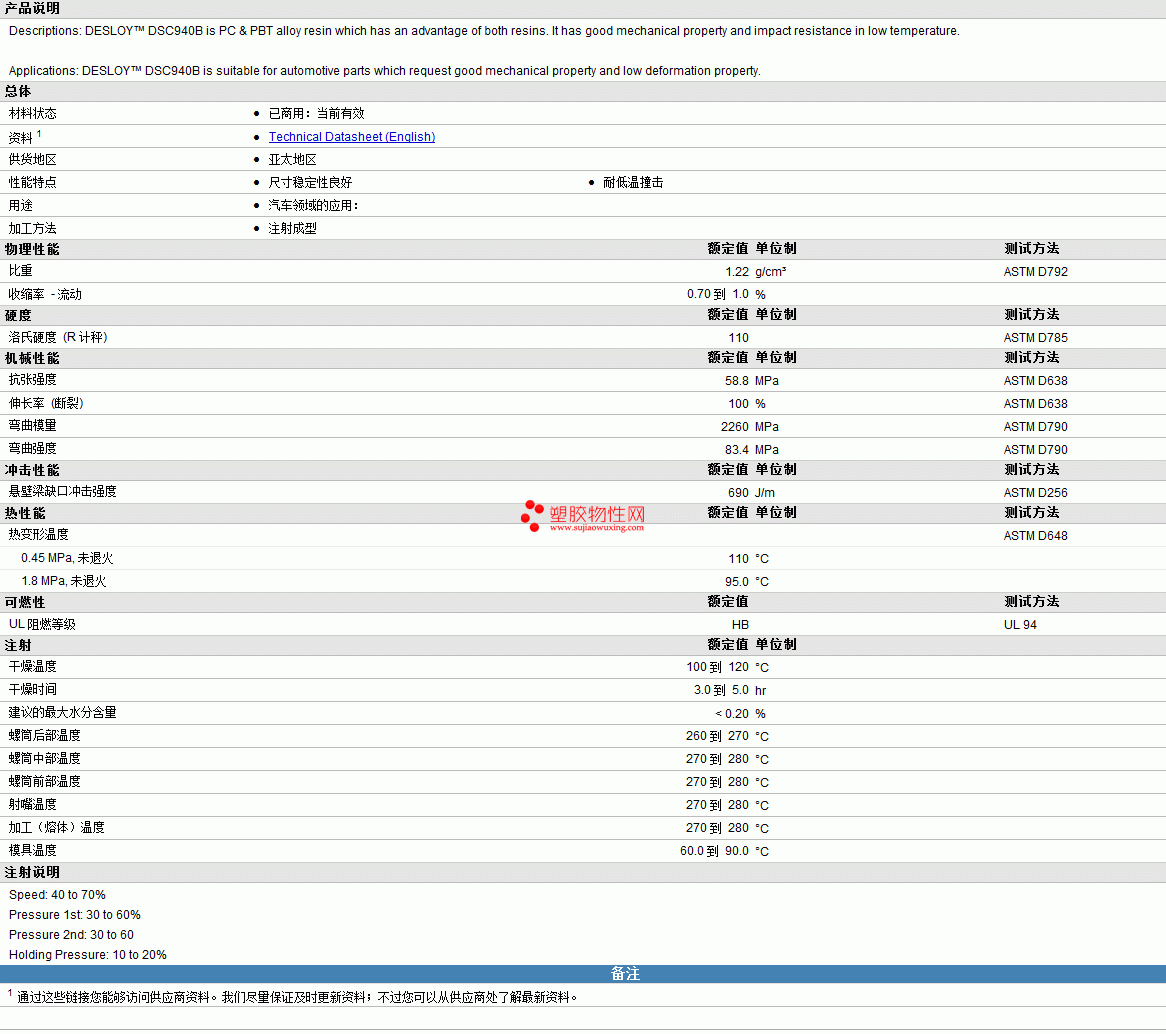Select the 'UL 94' test method
1166x1034 pixels.
1020,626
